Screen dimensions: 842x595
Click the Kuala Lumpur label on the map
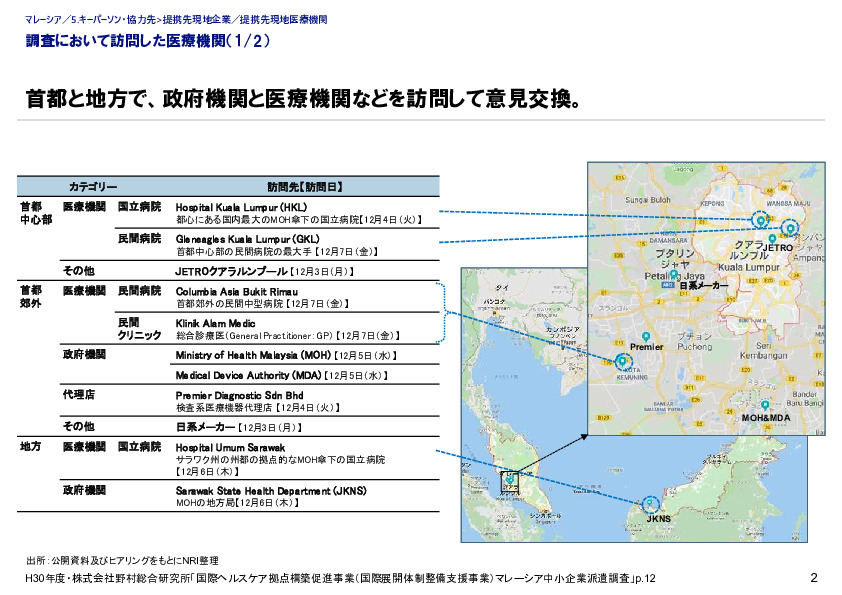[x=749, y=267]
